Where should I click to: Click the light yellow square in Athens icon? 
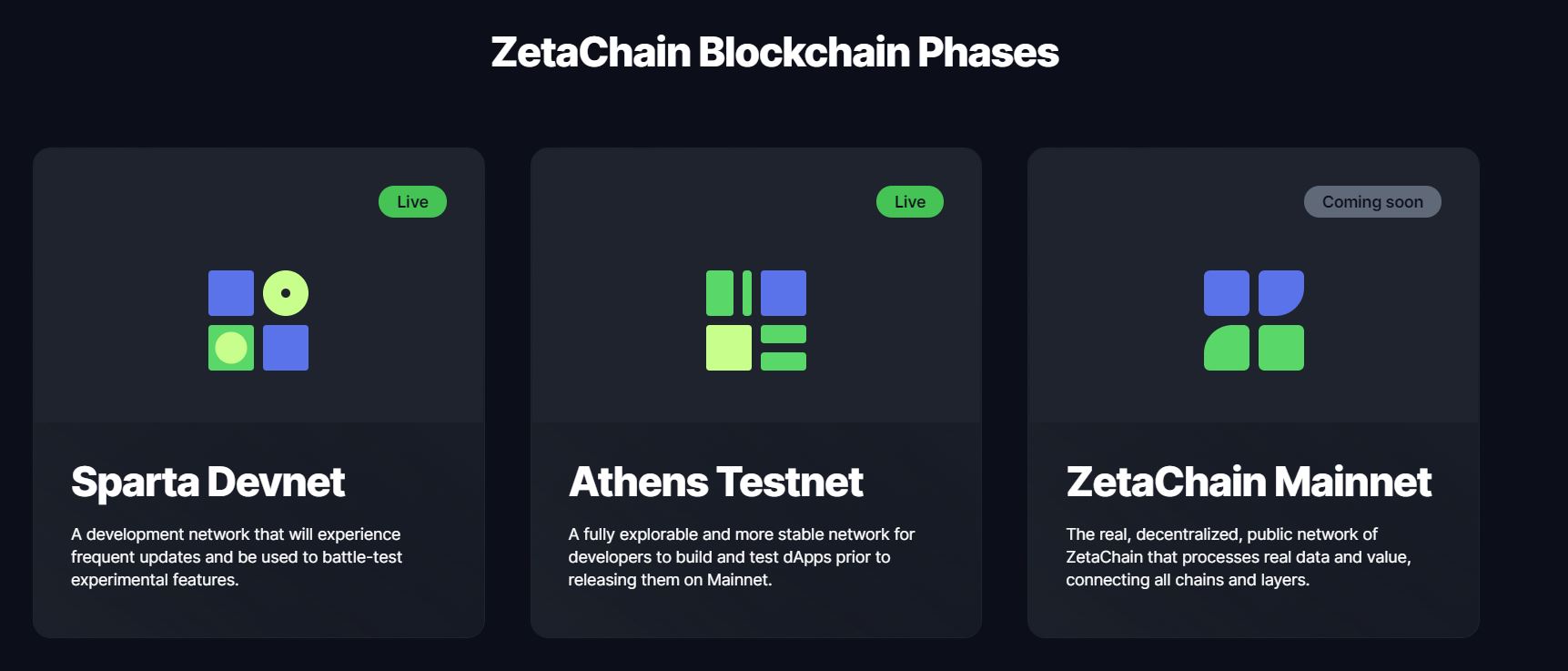click(x=729, y=348)
